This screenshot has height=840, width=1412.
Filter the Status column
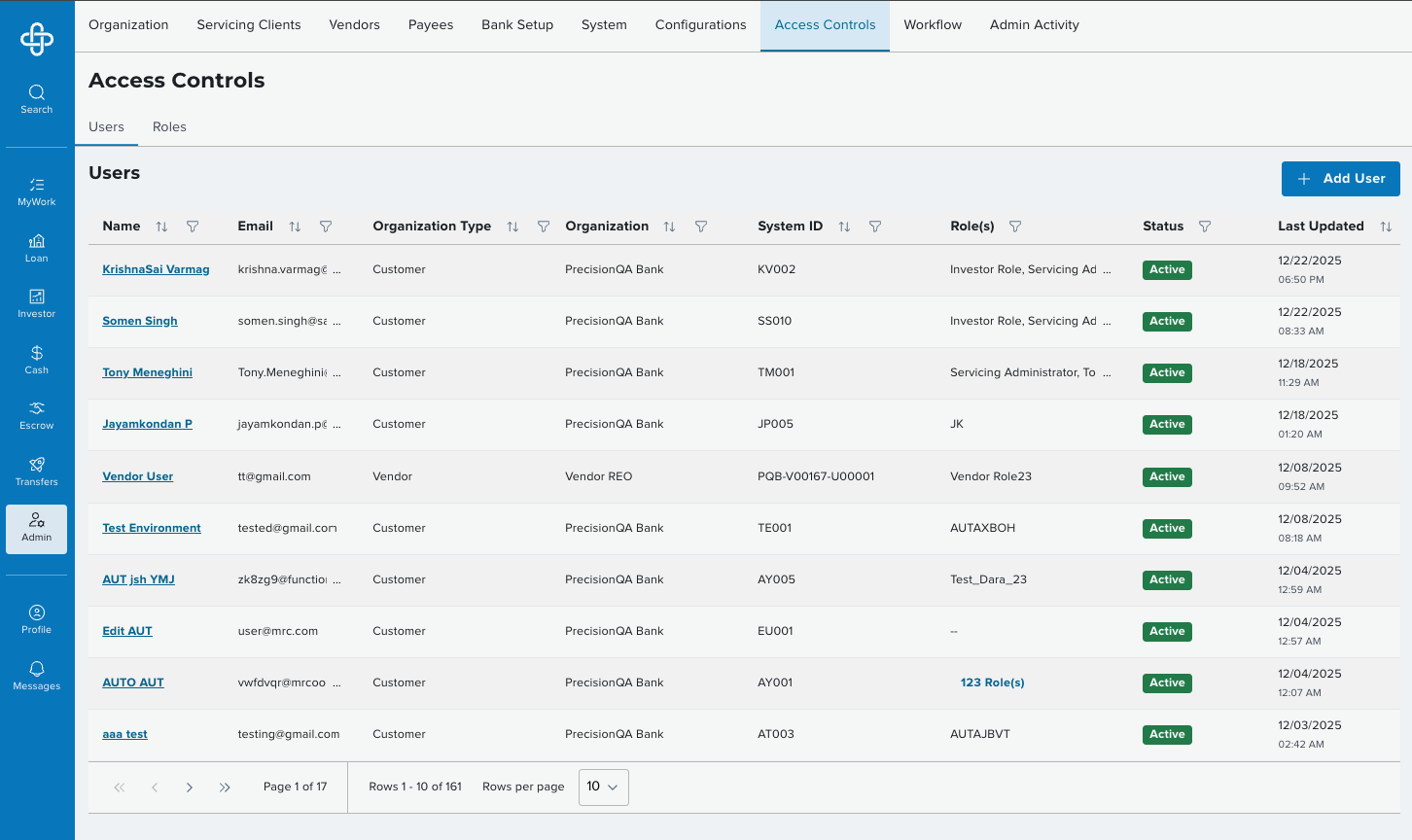point(1205,227)
